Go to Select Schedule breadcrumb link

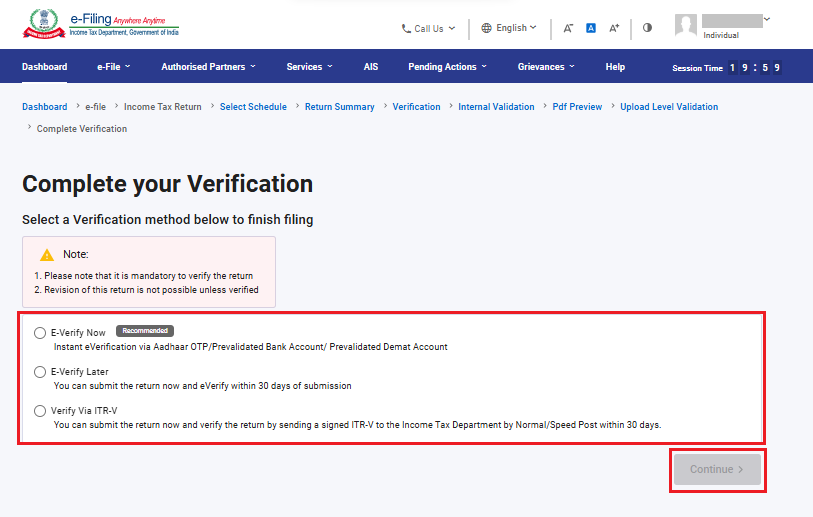click(253, 107)
